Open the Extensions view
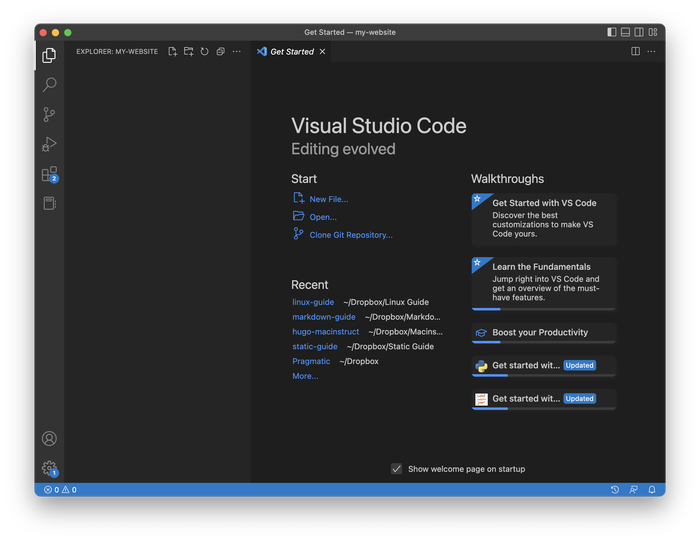Screen dimensions: 700x542 coord(50,174)
